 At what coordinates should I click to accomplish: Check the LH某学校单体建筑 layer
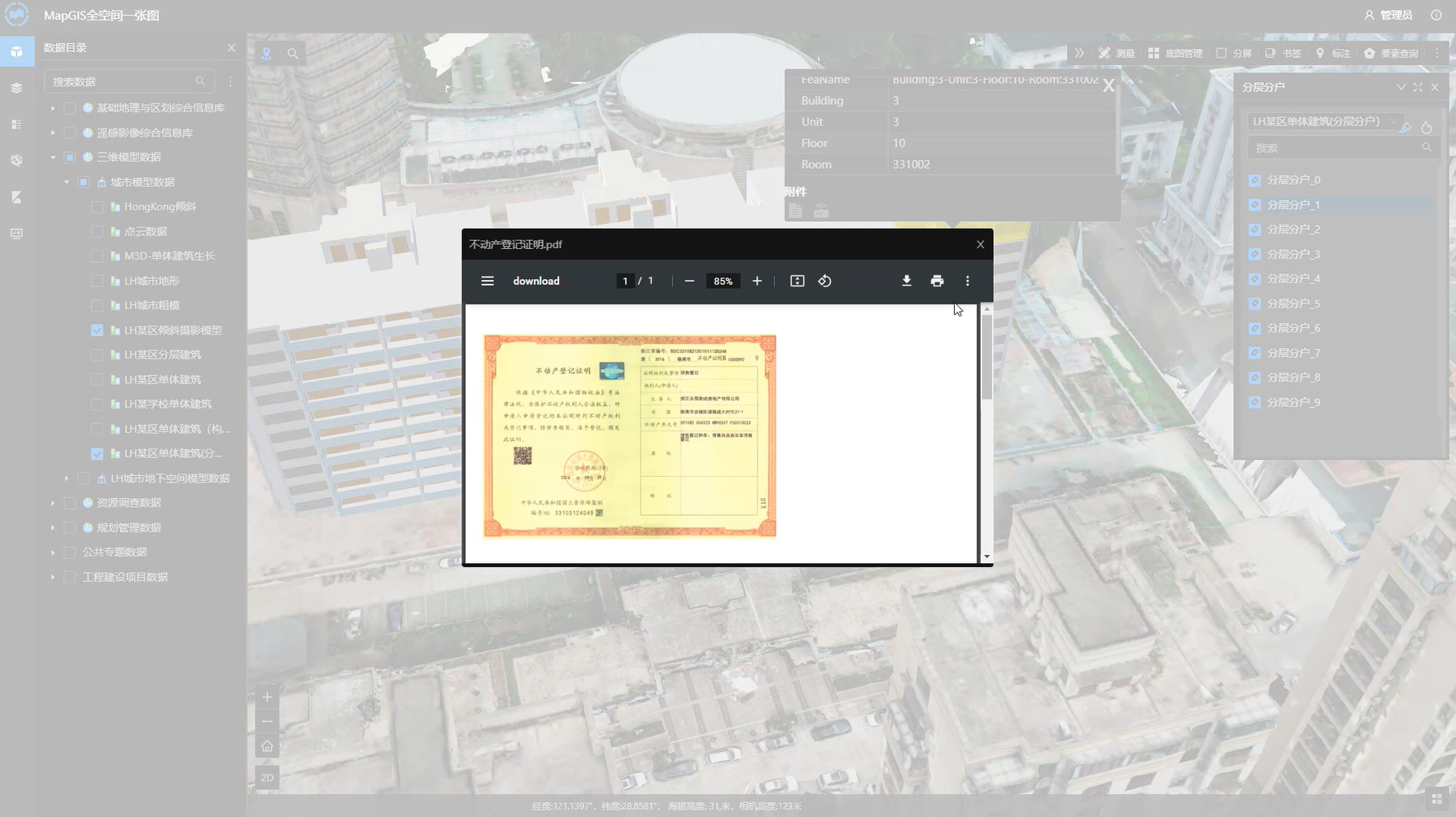pyautogui.click(x=97, y=404)
